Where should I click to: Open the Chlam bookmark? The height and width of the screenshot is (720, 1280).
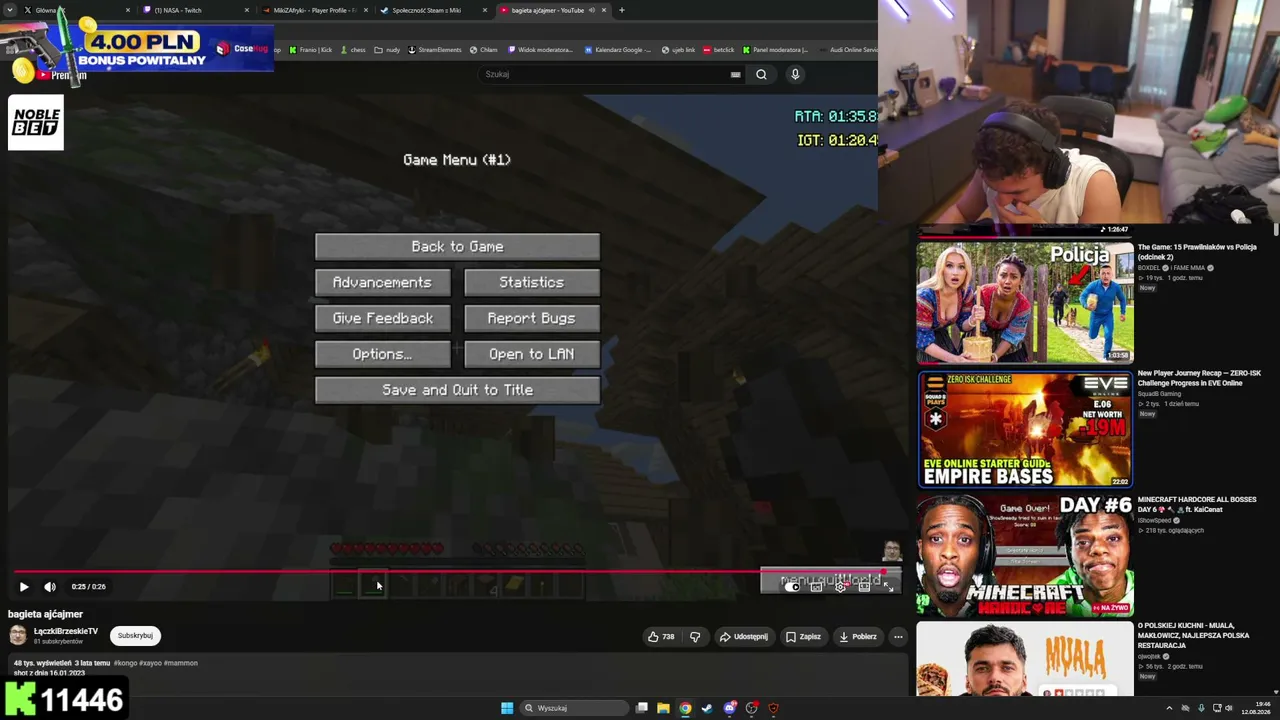pos(484,50)
